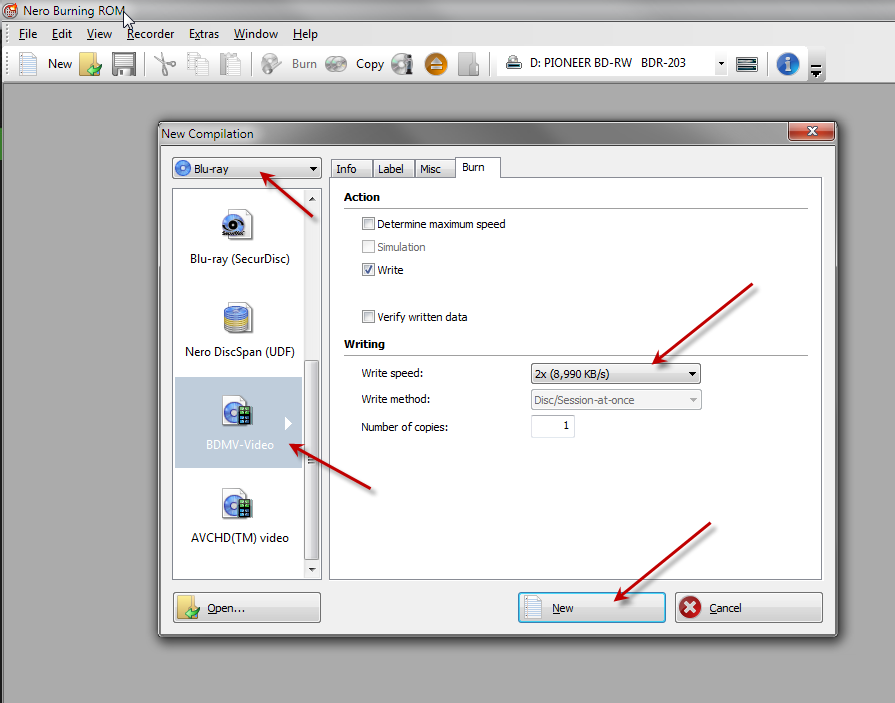Click the compilation list scroll down arrow

pos(312,569)
